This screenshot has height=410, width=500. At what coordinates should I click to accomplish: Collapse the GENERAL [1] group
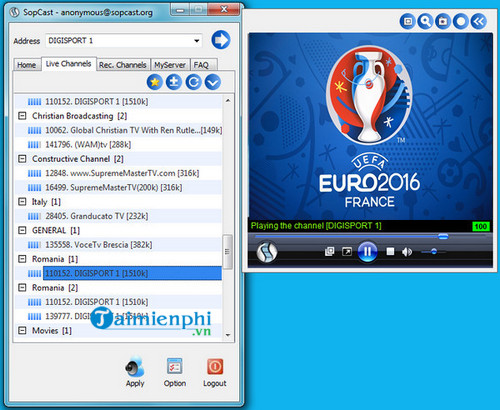click(22, 230)
